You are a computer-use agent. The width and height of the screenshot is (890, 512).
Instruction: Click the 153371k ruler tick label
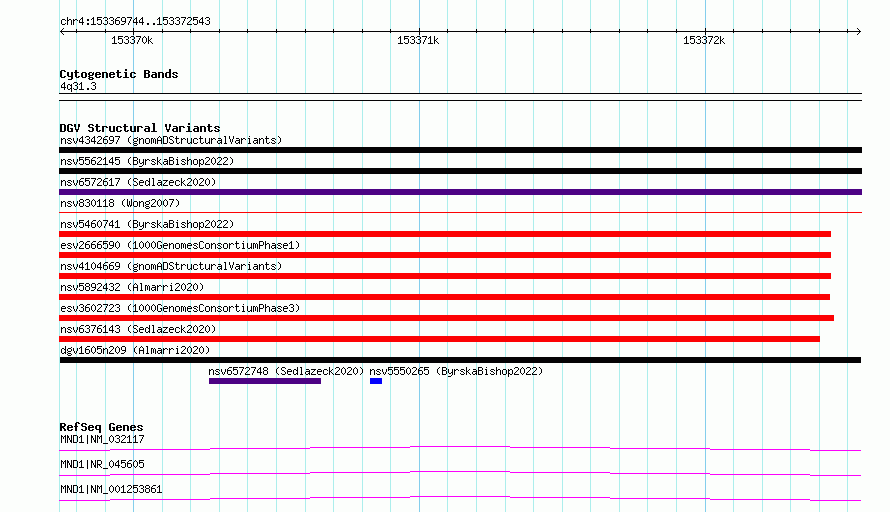click(418, 40)
